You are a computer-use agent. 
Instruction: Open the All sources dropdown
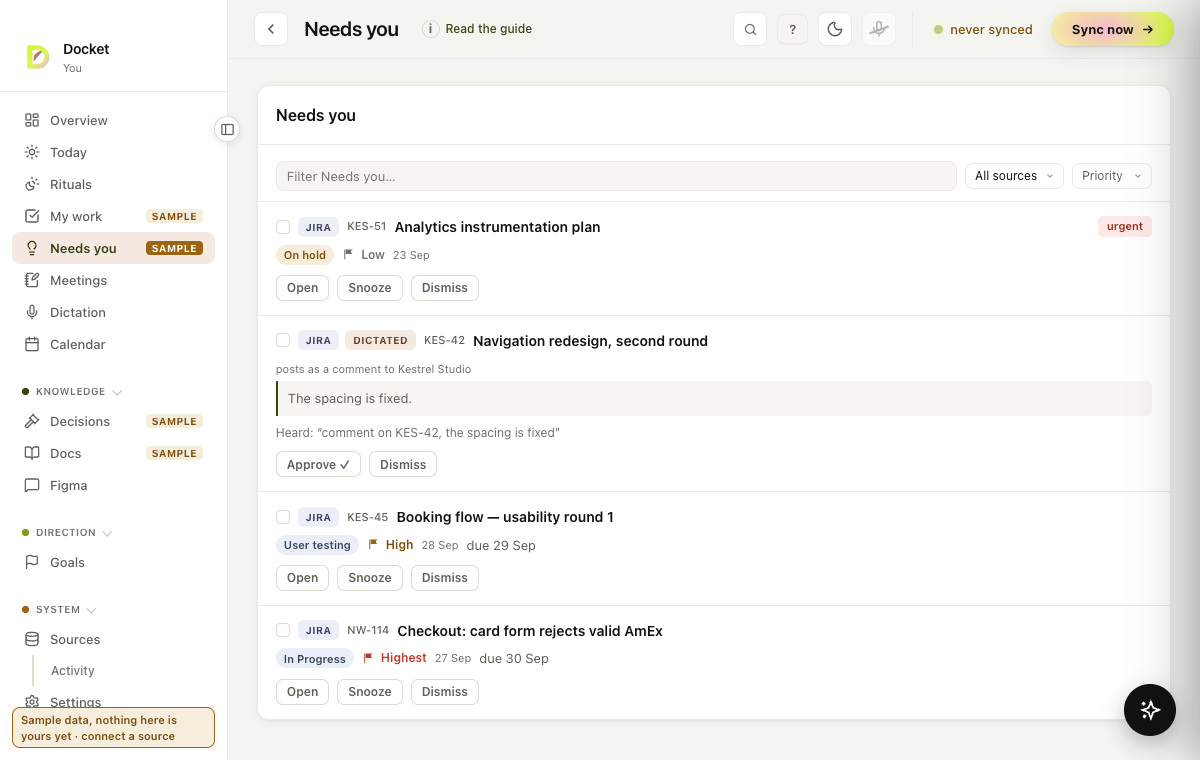pos(1014,176)
